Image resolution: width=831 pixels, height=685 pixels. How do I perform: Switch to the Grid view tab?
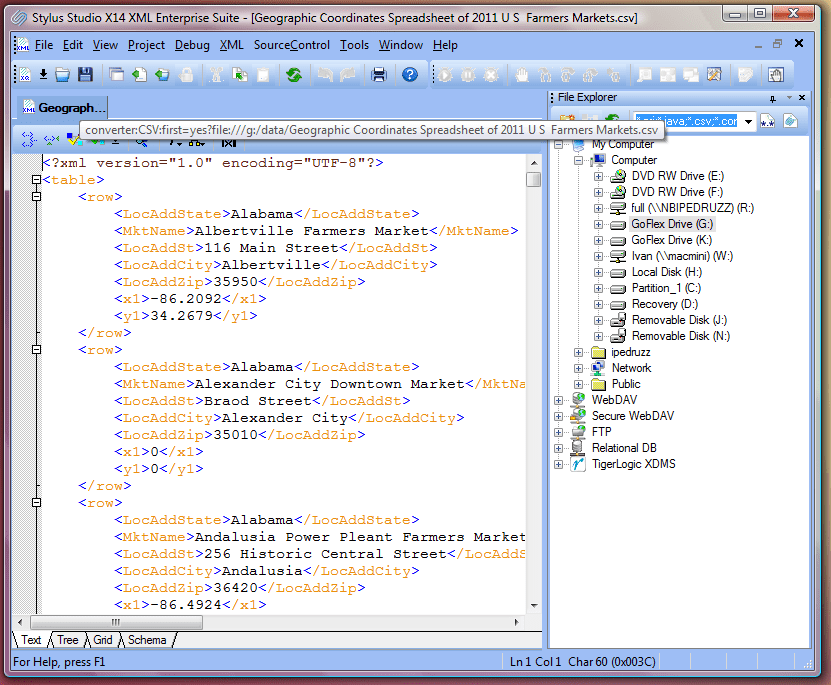click(x=103, y=640)
